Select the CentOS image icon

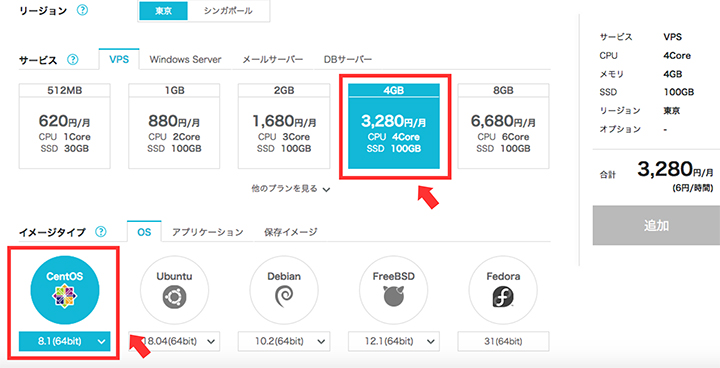click(64, 290)
